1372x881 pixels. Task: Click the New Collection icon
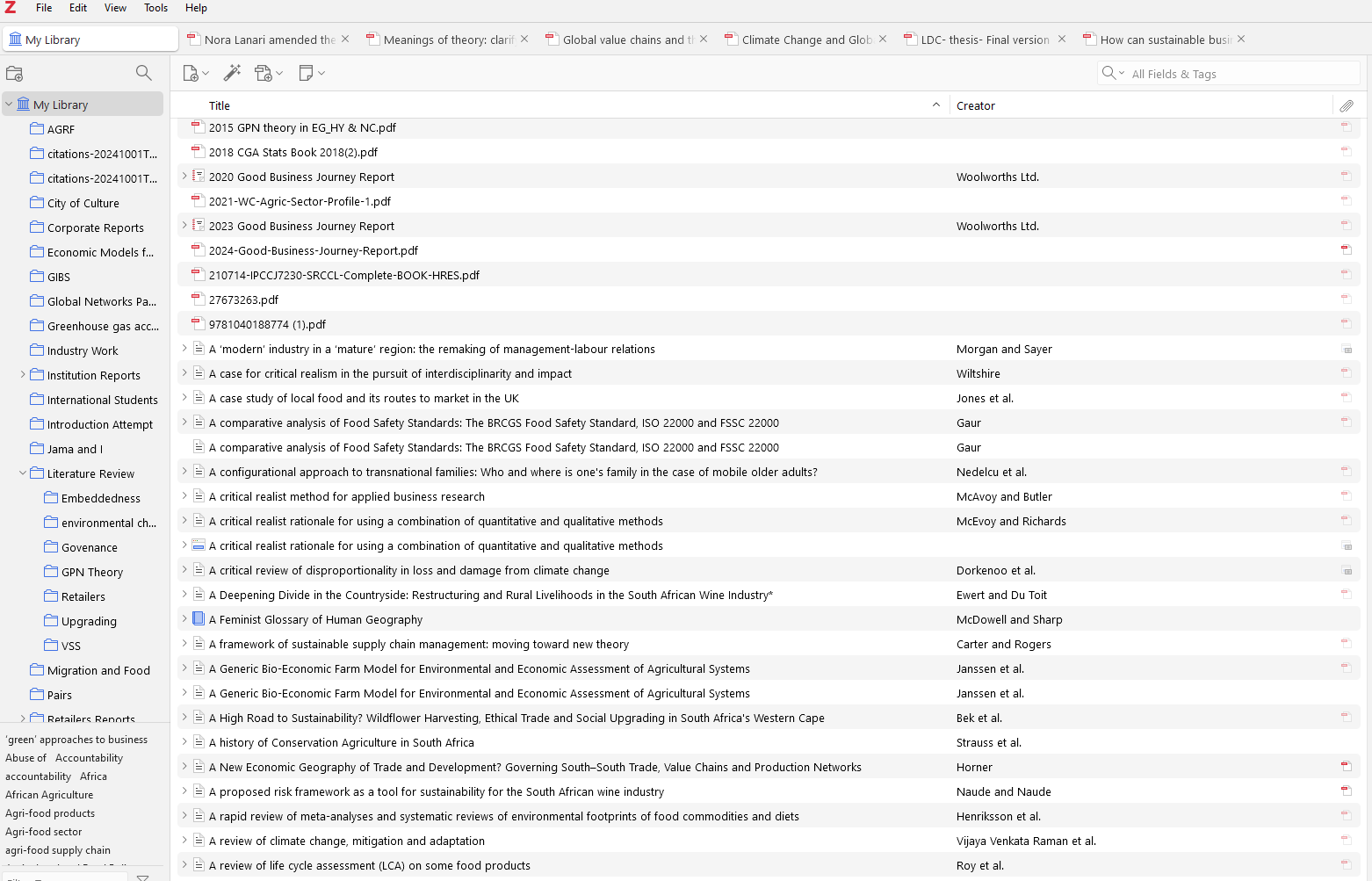coord(15,73)
